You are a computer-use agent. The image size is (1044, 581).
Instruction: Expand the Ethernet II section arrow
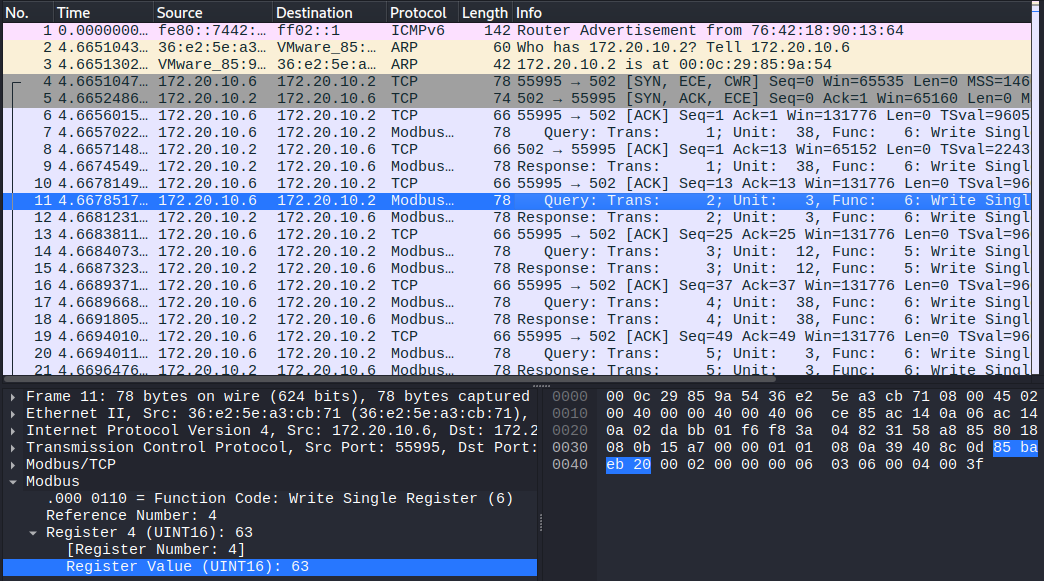(x=12, y=414)
